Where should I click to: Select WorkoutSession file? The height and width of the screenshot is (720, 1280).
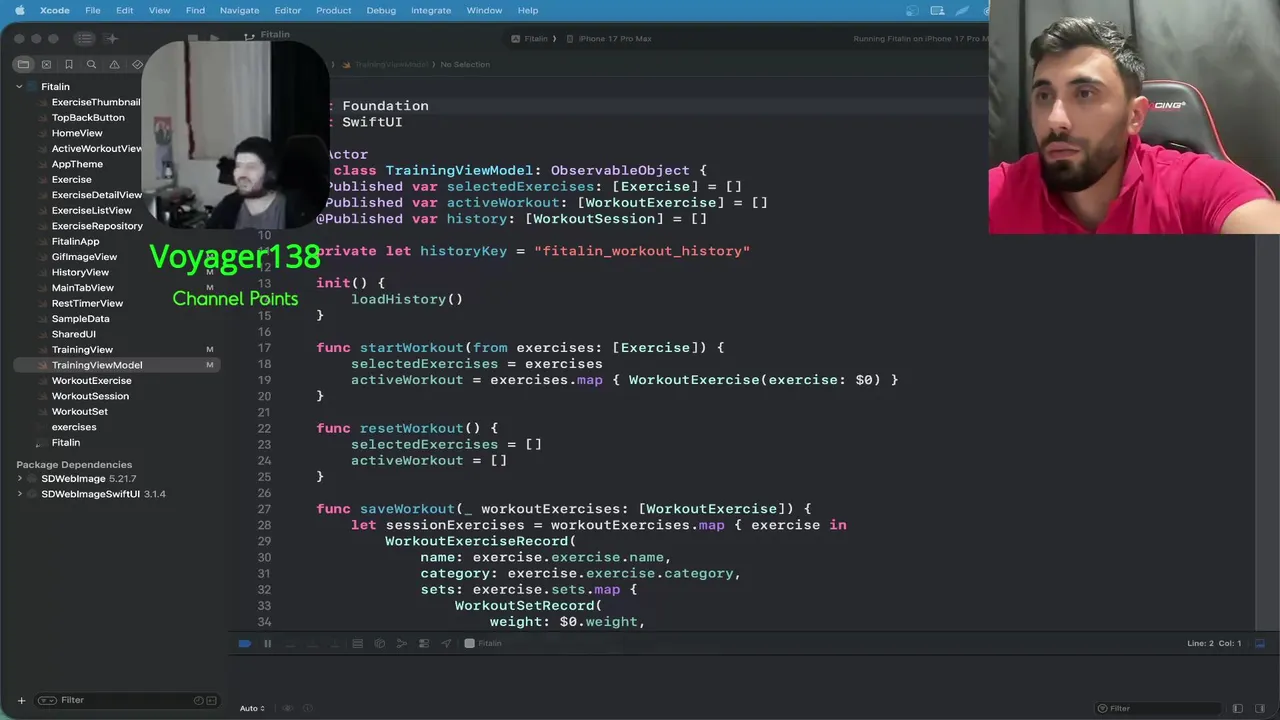pos(90,396)
